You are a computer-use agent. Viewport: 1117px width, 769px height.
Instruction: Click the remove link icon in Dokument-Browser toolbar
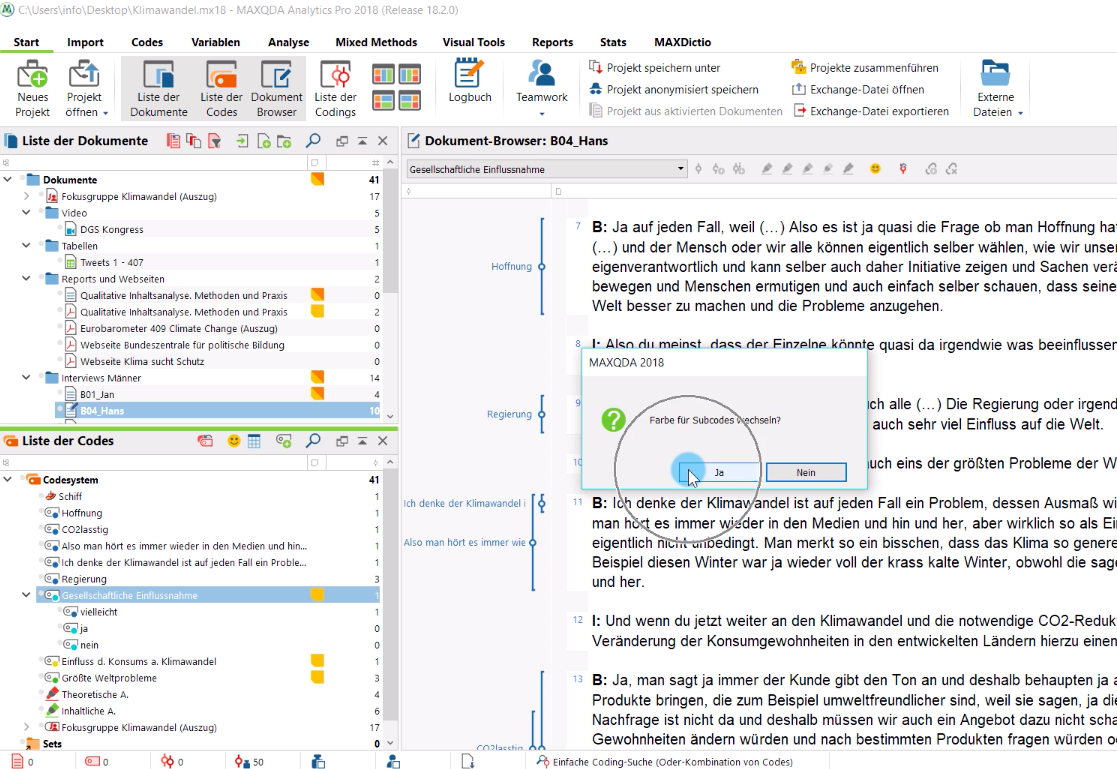pos(952,169)
